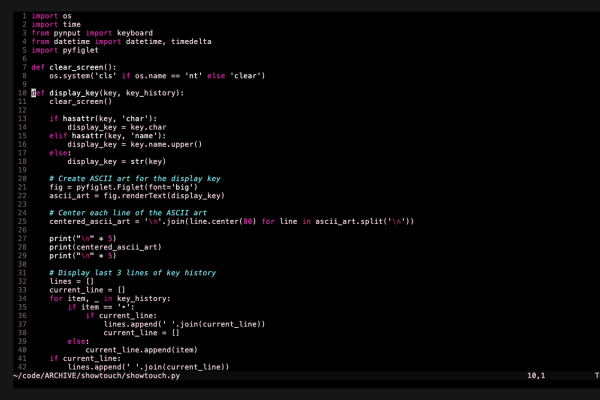
Task: Click the lines.append call on line 37
Action: (x=184, y=324)
